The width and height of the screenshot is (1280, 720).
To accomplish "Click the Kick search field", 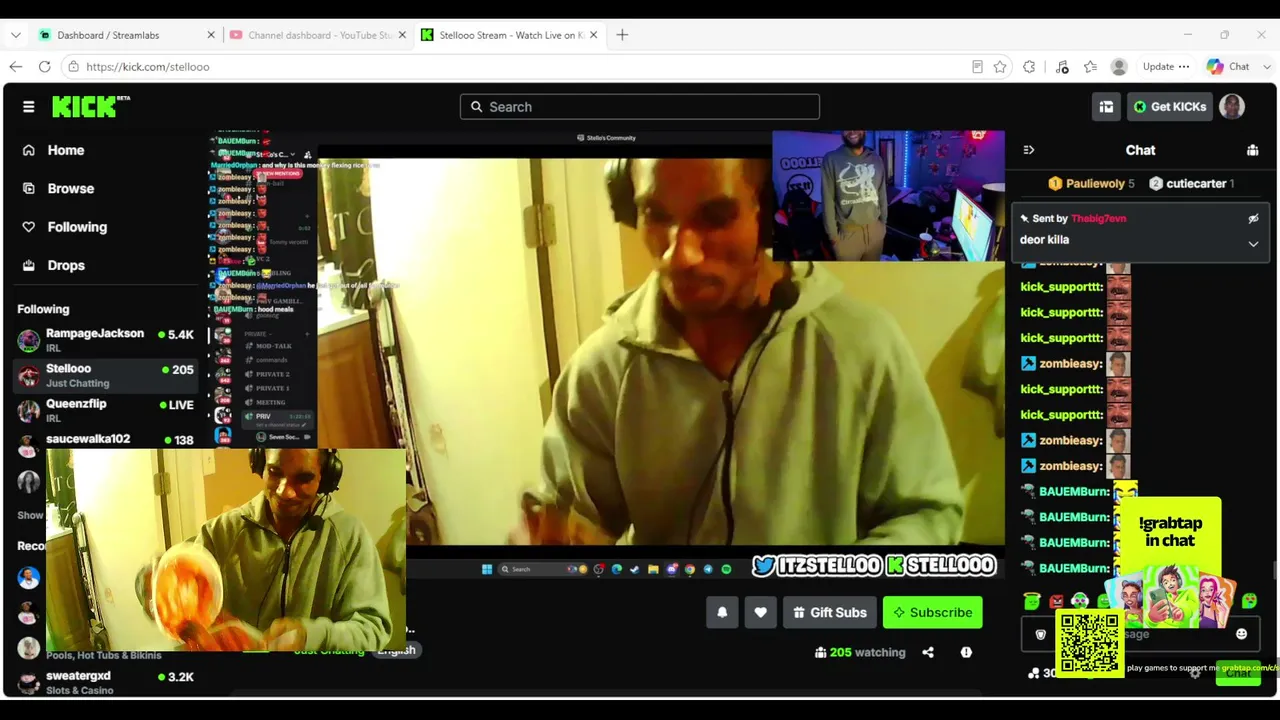I will [x=640, y=107].
